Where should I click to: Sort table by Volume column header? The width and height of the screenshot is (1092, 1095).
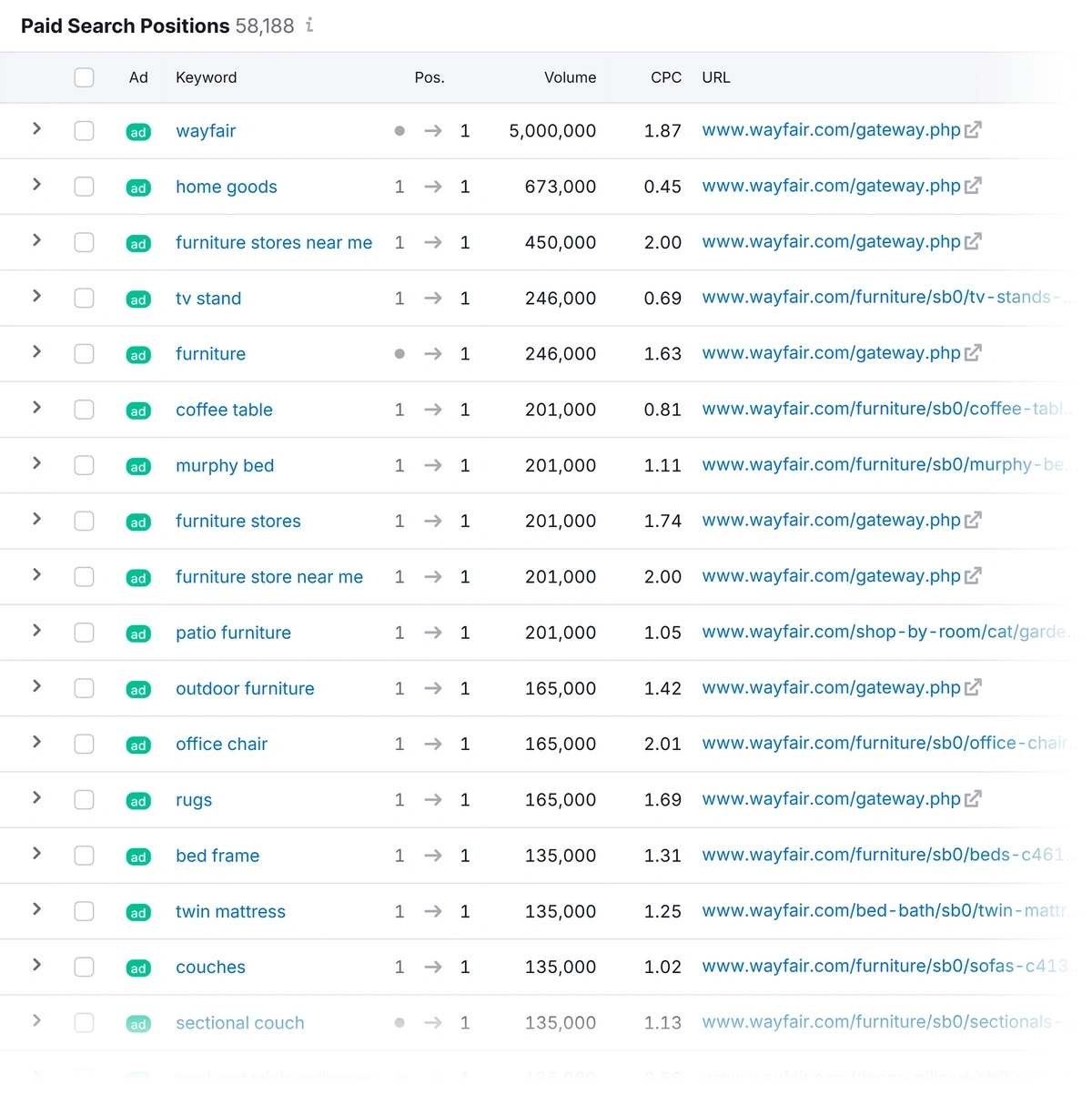point(571,77)
